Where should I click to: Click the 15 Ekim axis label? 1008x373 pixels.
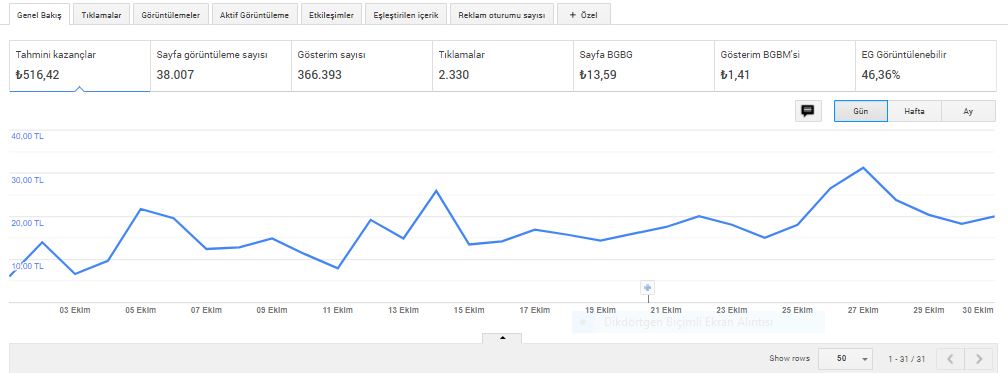(469, 310)
